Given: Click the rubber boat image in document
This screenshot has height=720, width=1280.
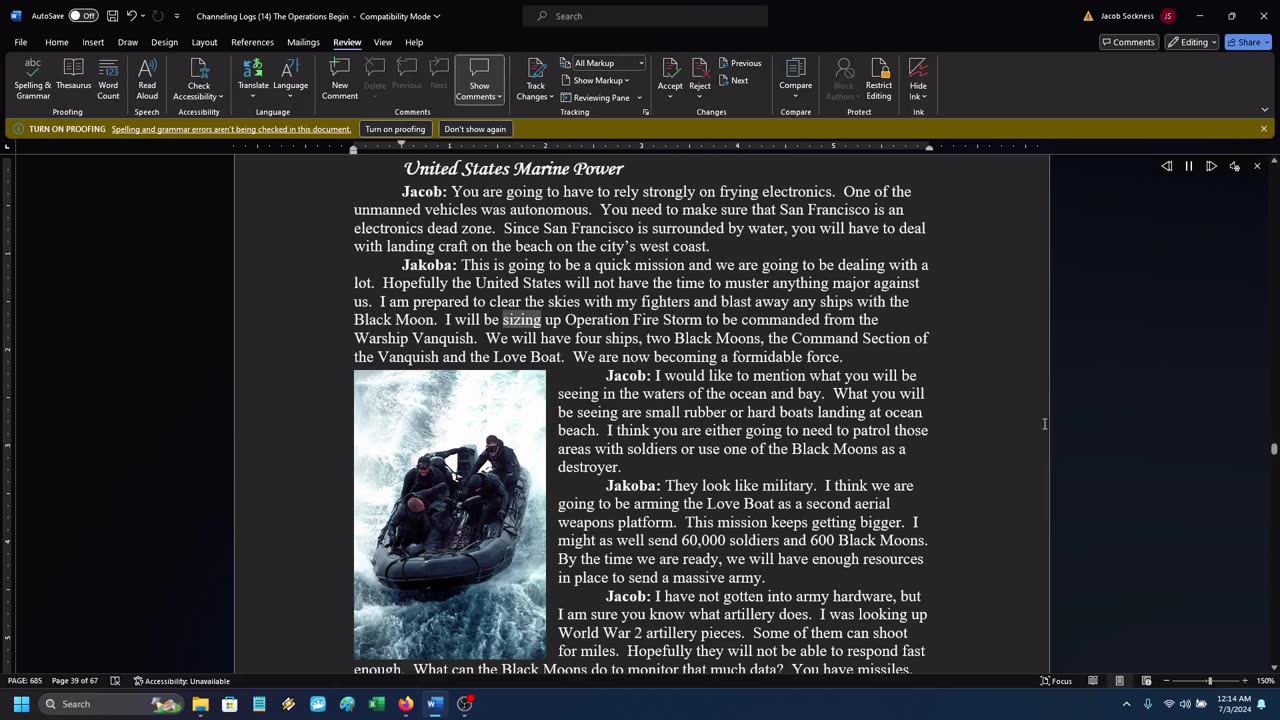Looking at the screenshot, I should click(450, 515).
